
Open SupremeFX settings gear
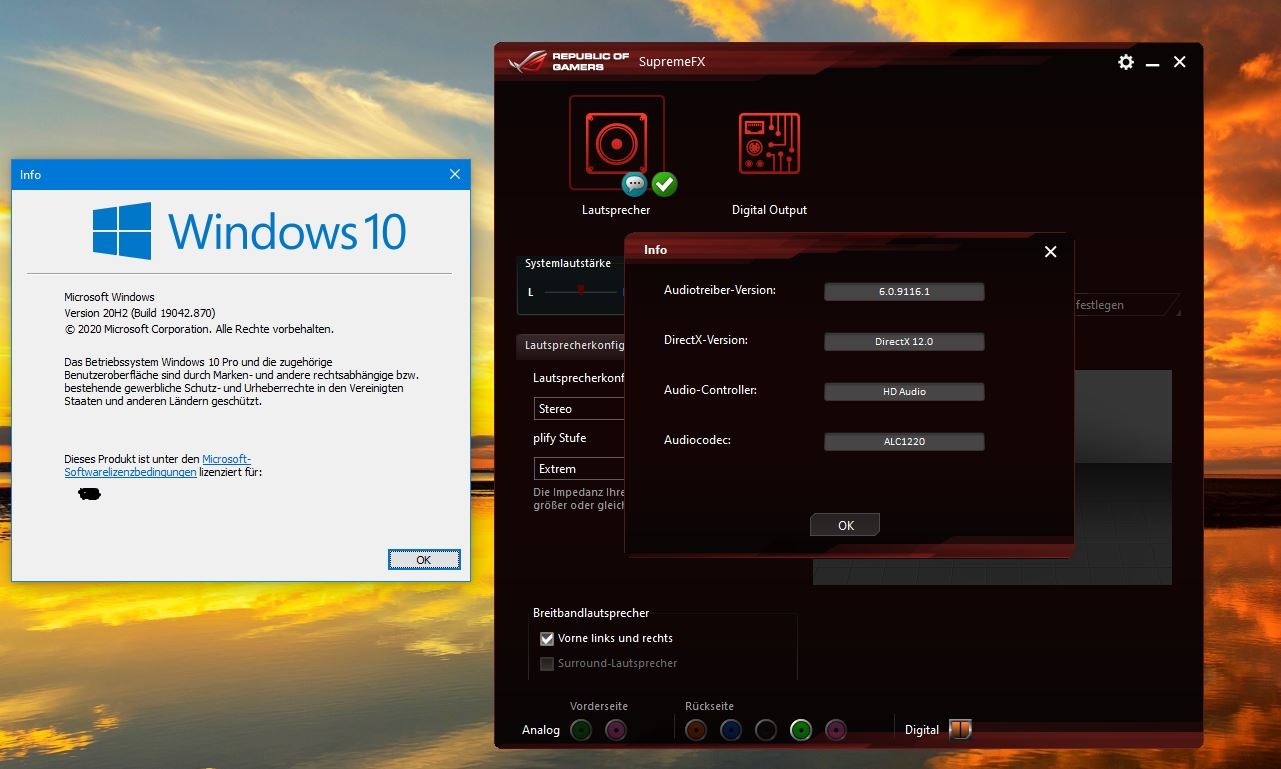point(1126,62)
